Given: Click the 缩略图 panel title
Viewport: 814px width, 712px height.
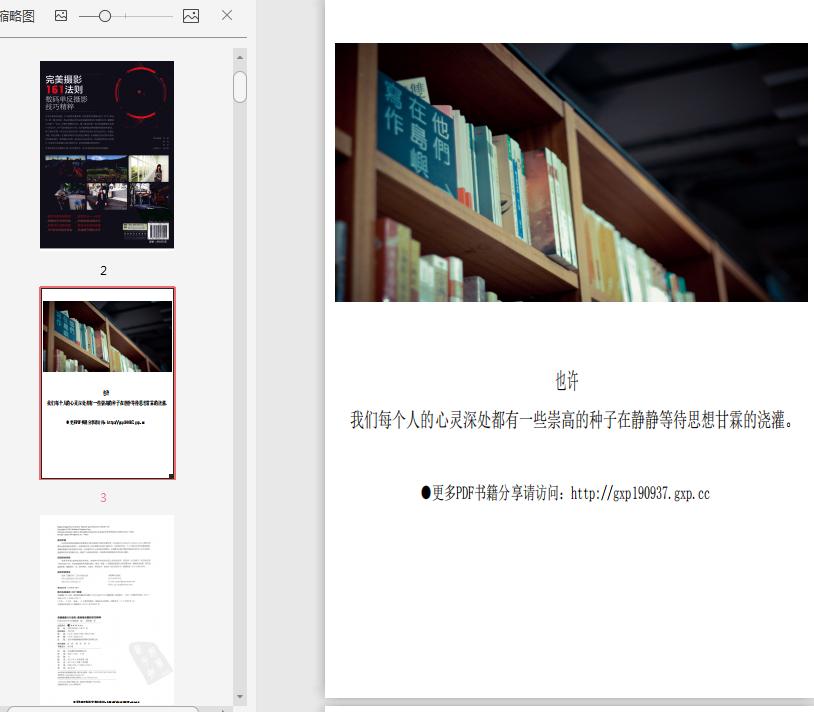Looking at the screenshot, I should 17,16.
